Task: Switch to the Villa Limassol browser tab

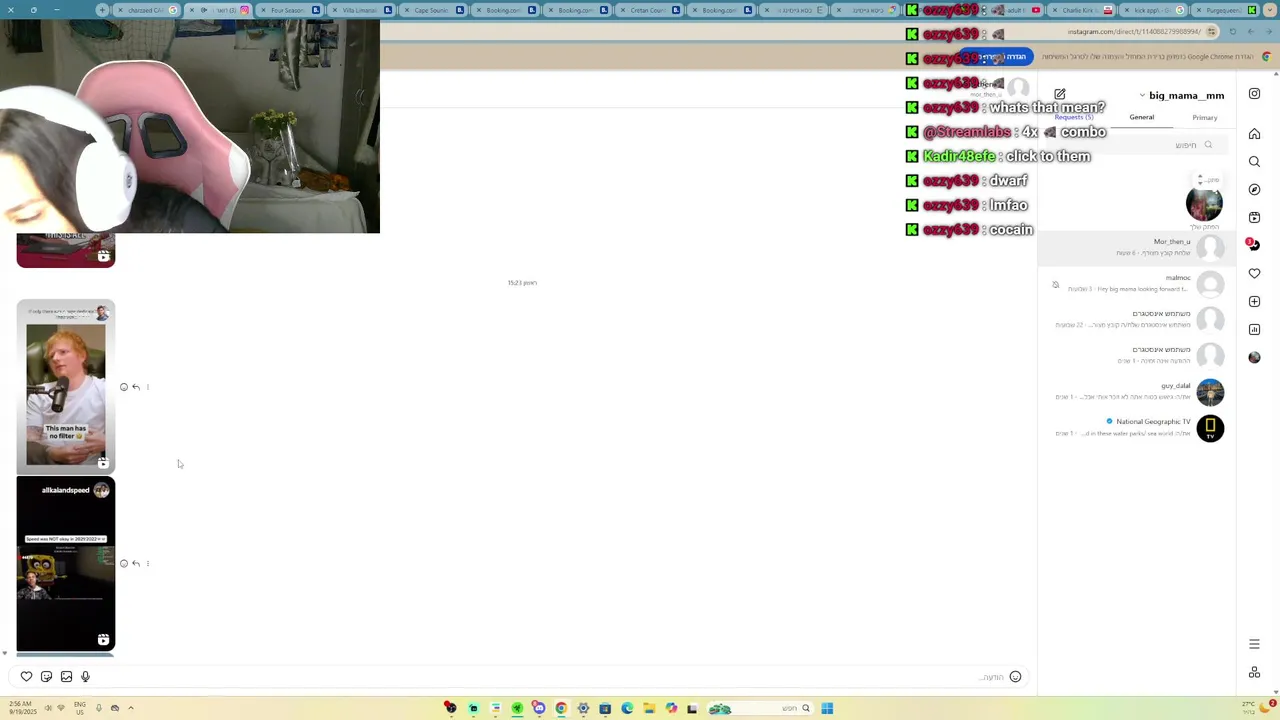Action: [360, 10]
